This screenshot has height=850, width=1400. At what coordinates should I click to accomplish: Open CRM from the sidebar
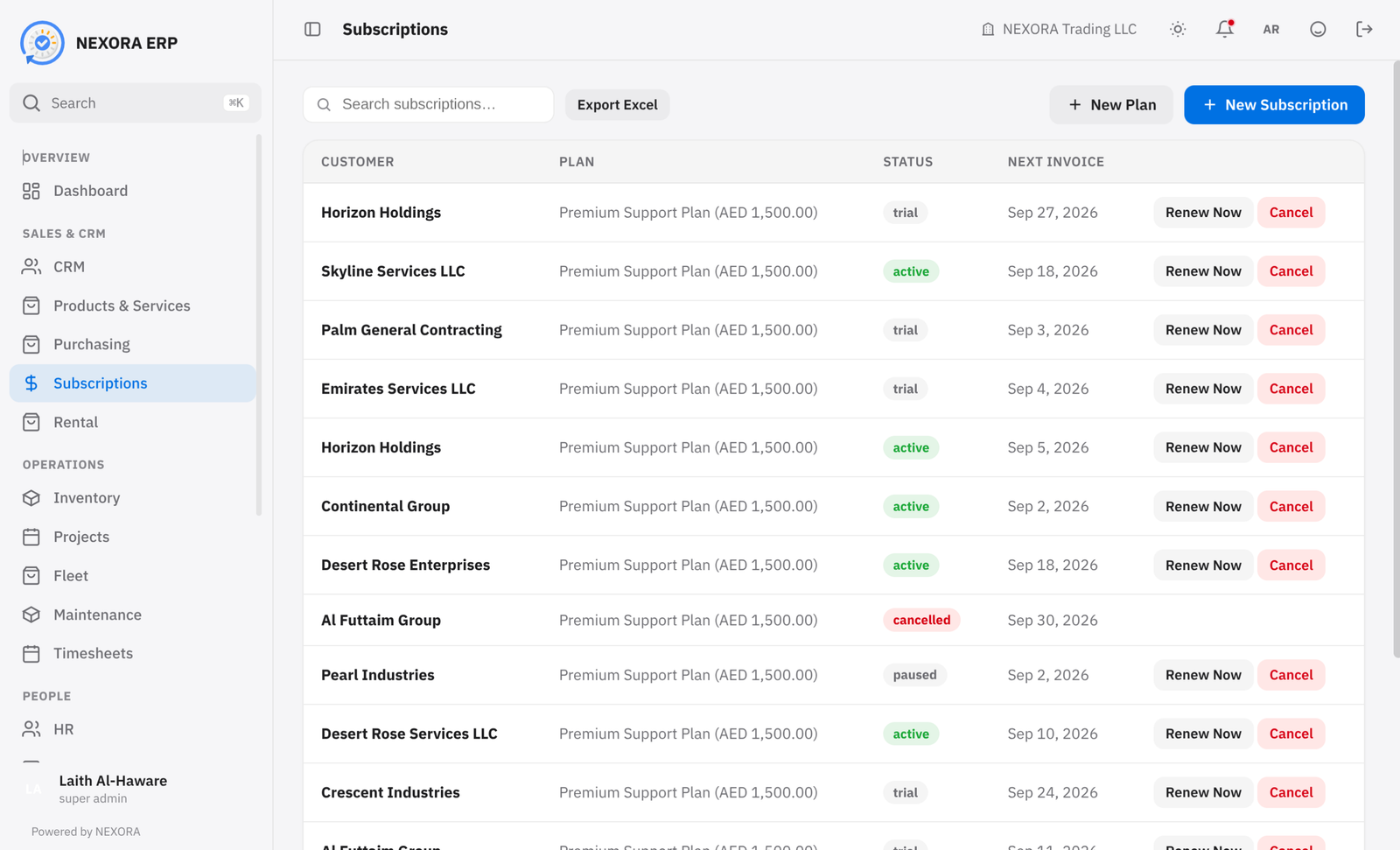point(133,267)
